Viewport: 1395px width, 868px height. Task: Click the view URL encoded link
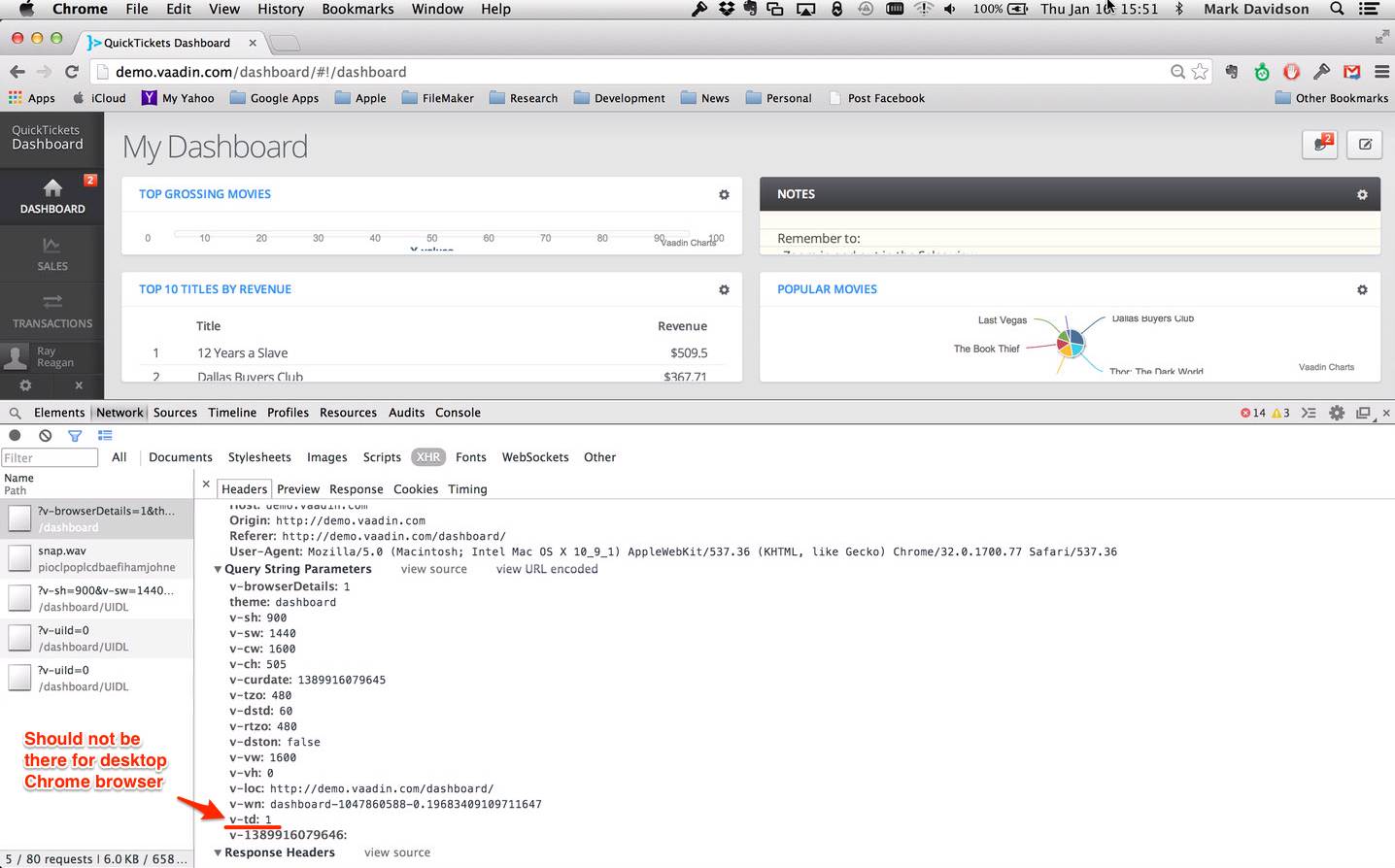[546, 569]
